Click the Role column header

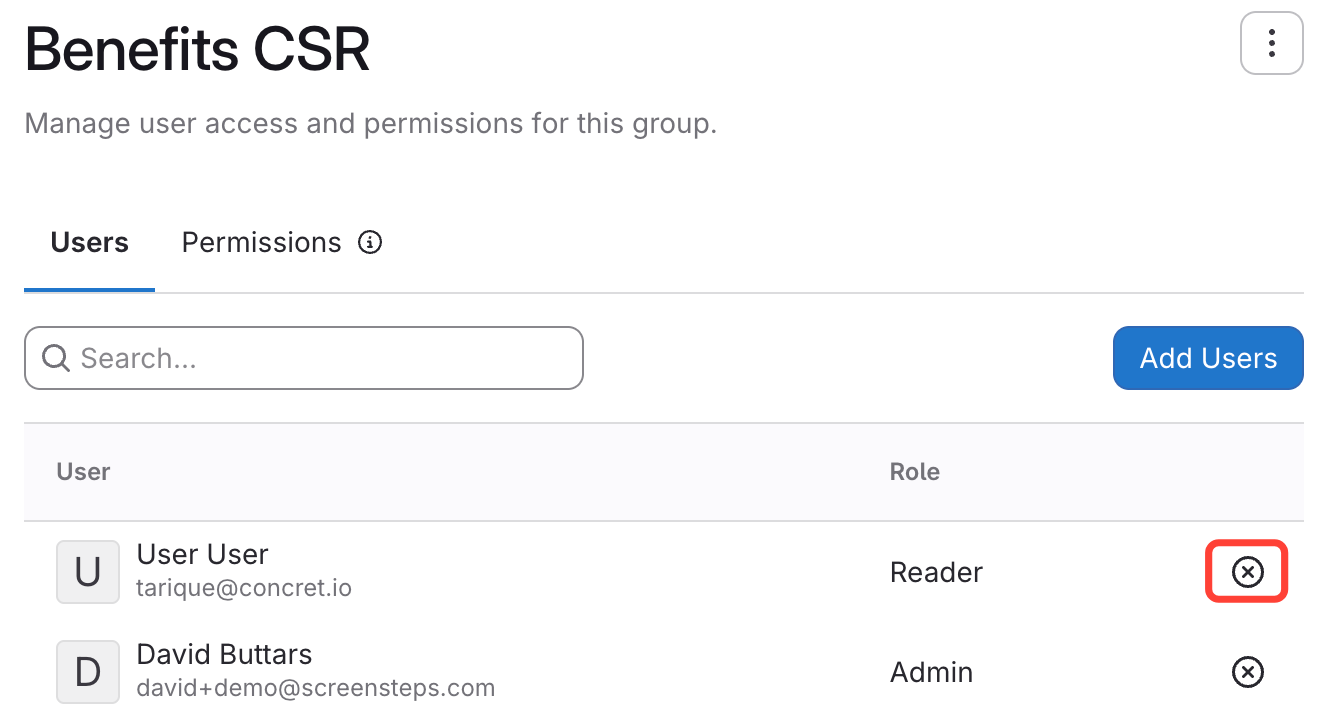click(x=914, y=472)
